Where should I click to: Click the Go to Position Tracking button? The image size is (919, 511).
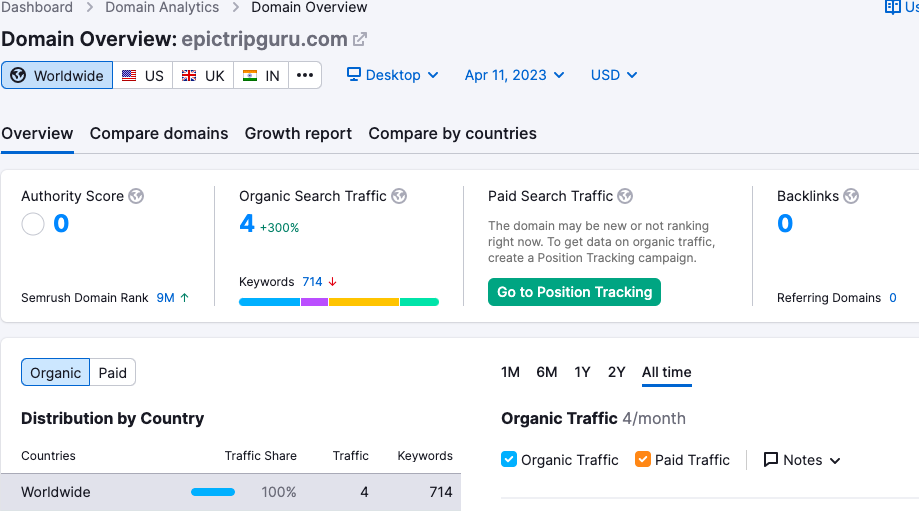click(x=574, y=292)
